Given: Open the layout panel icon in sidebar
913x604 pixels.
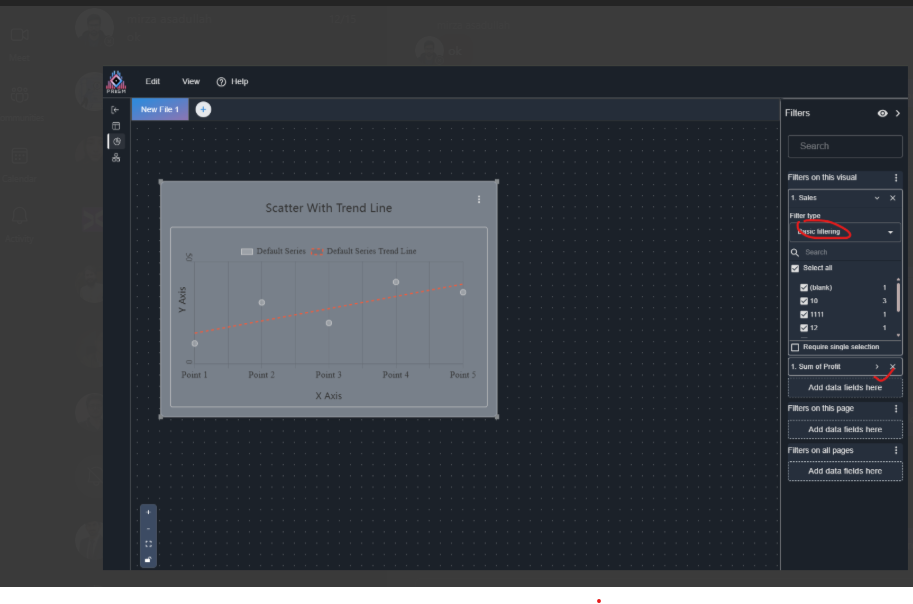Looking at the screenshot, I should coord(115,126).
